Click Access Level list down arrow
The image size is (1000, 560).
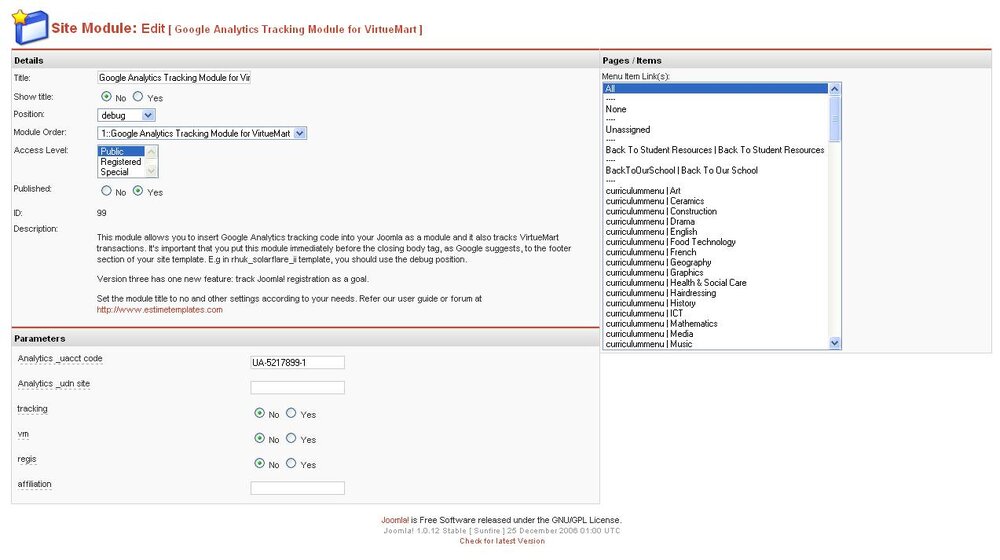[x=151, y=171]
